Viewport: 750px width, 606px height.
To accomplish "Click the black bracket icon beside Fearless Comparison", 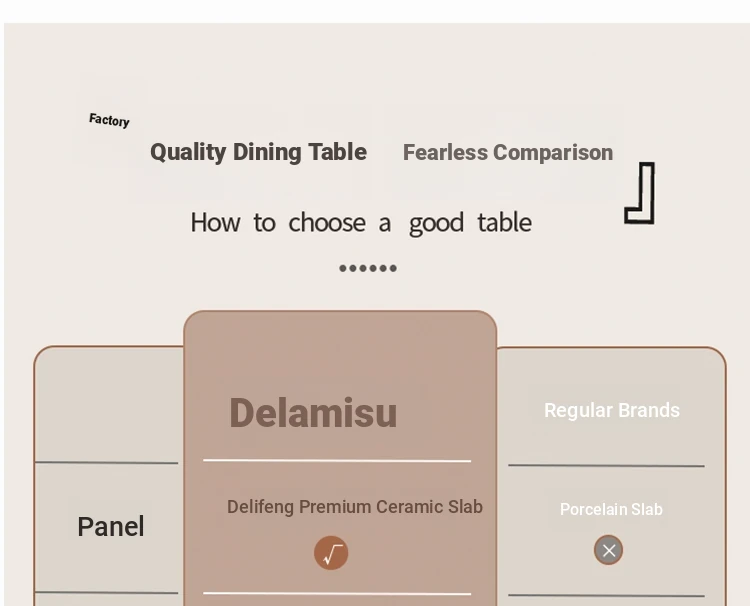I will click(x=641, y=193).
